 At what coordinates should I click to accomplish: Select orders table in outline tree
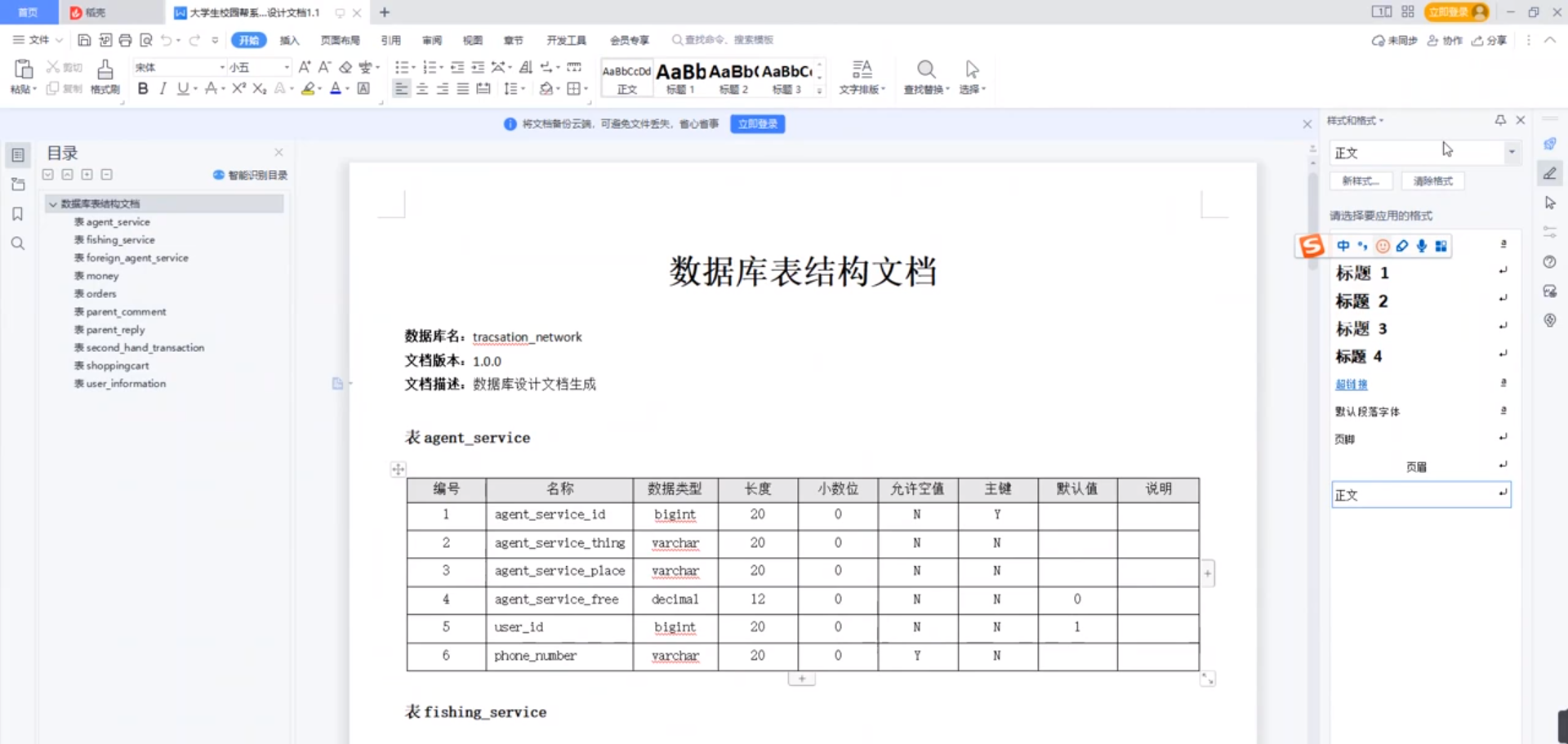pyautogui.click(x=96, y=294)
